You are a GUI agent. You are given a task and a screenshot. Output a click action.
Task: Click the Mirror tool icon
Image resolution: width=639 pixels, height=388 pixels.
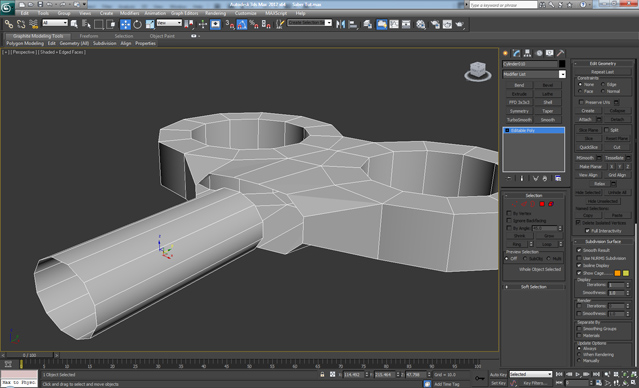coord(340,24)
